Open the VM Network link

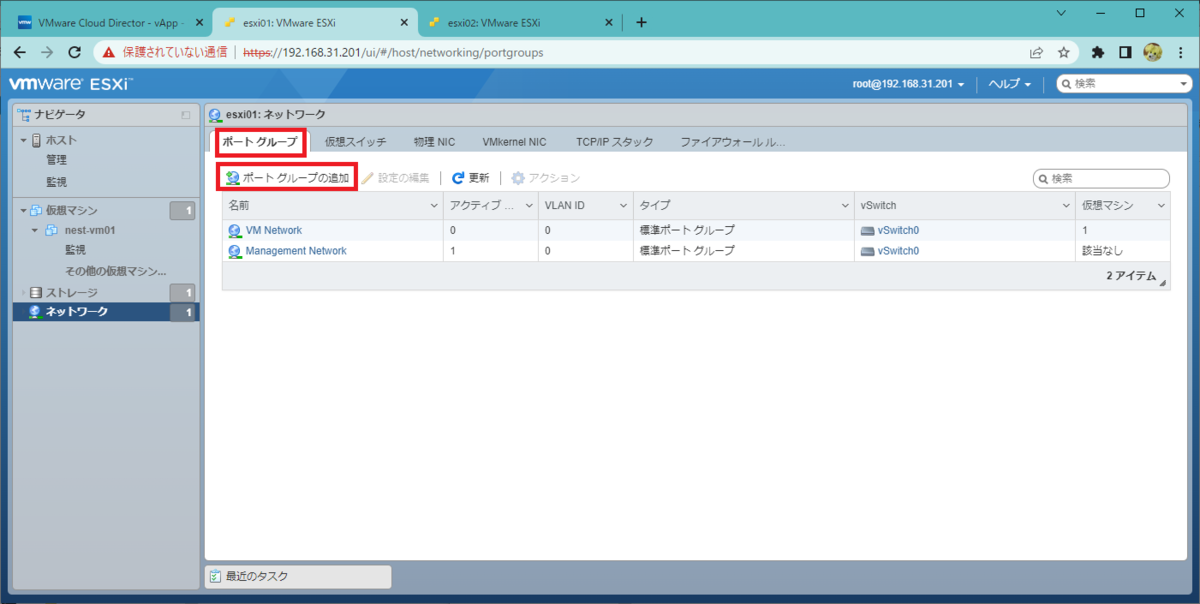pyautogui.click(x=274, y=230)
